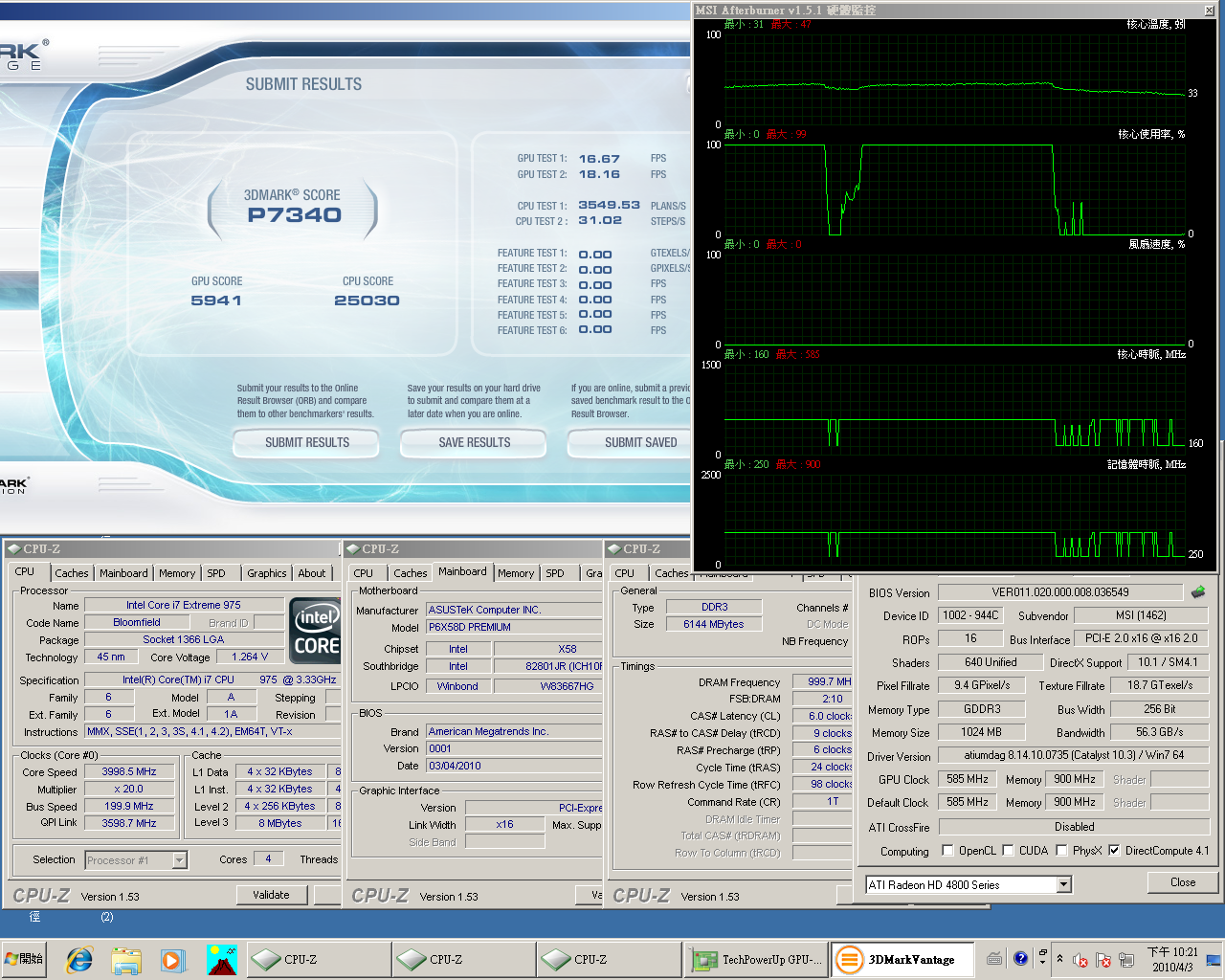Switch to TechPowerUp GPU-Z taskbar item

tap(755, 959)
